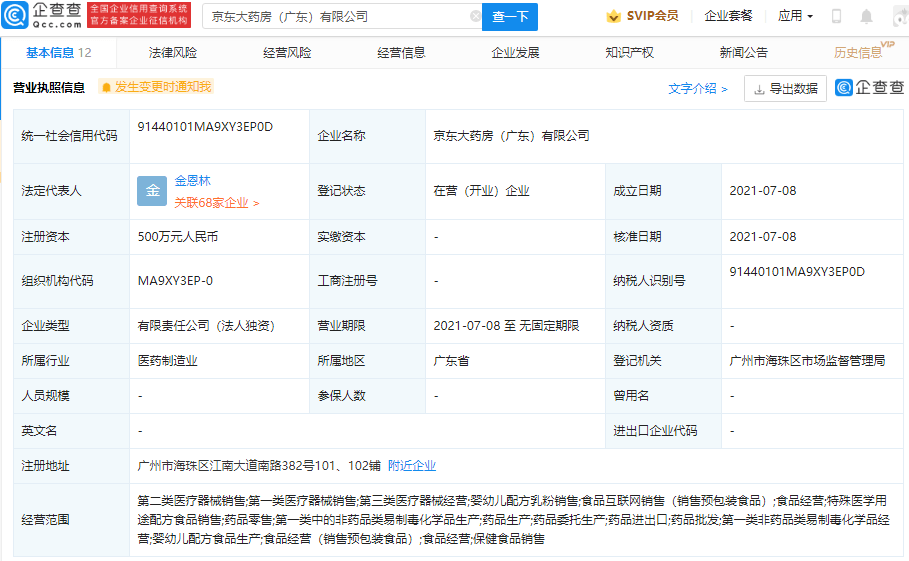
Task: Open the 历史信息 VIP tab
Action: pos(859,53)
